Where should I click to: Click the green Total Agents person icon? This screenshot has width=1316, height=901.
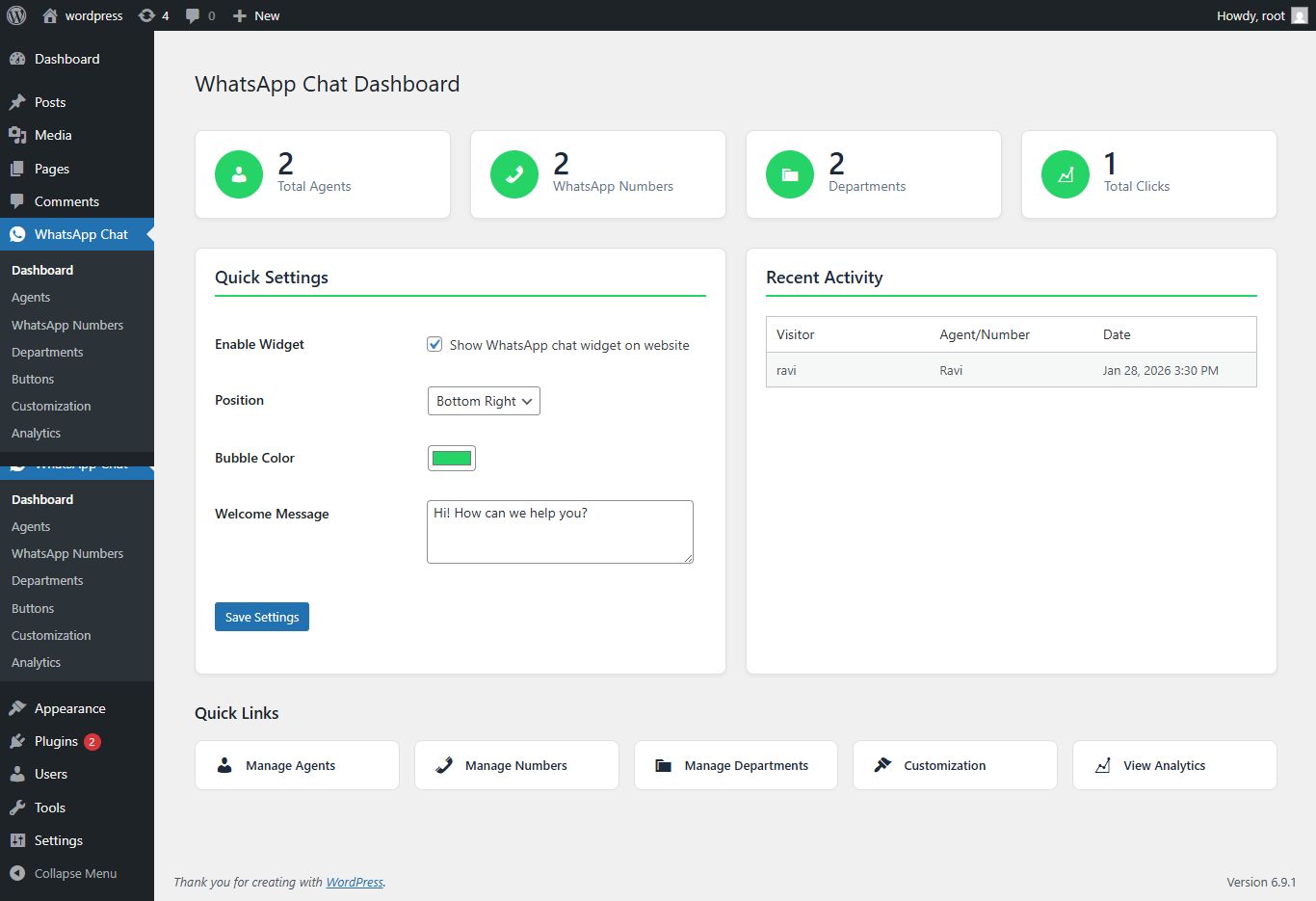tap(239, 174)
